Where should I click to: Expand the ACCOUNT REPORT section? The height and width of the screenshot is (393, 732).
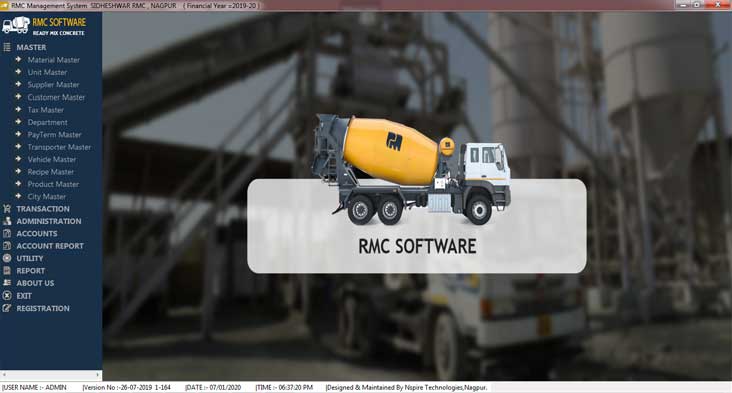coord(50,246)
